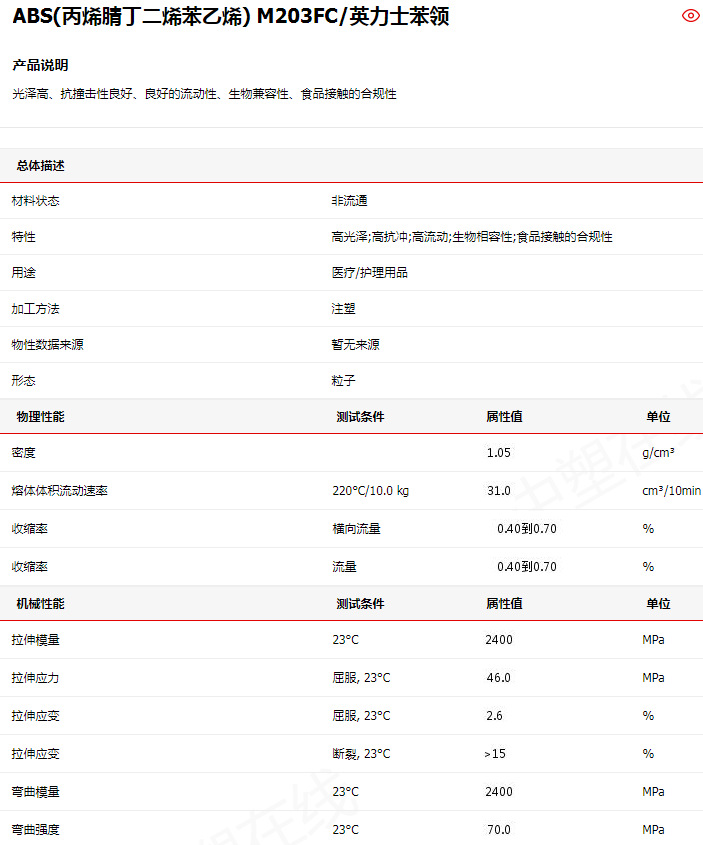Select the value 注塑

[344, 309]
